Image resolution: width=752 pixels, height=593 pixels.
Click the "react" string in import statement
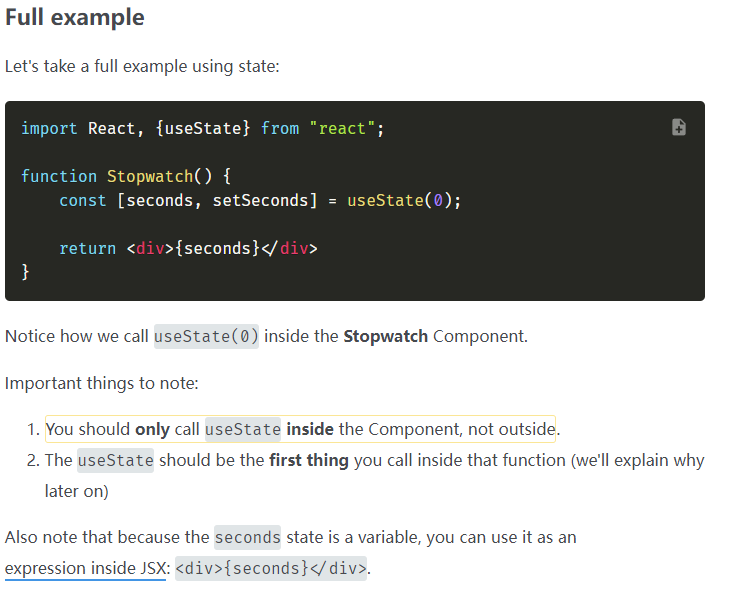coord(342,128)
